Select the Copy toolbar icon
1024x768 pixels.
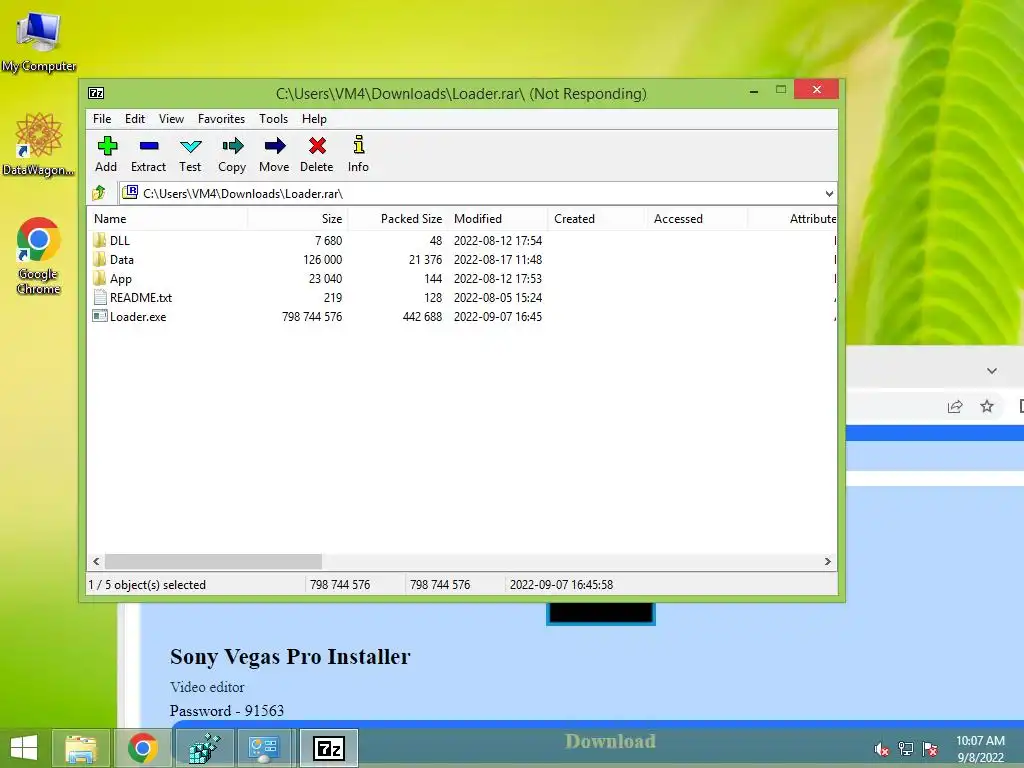[x=232, y=146]
